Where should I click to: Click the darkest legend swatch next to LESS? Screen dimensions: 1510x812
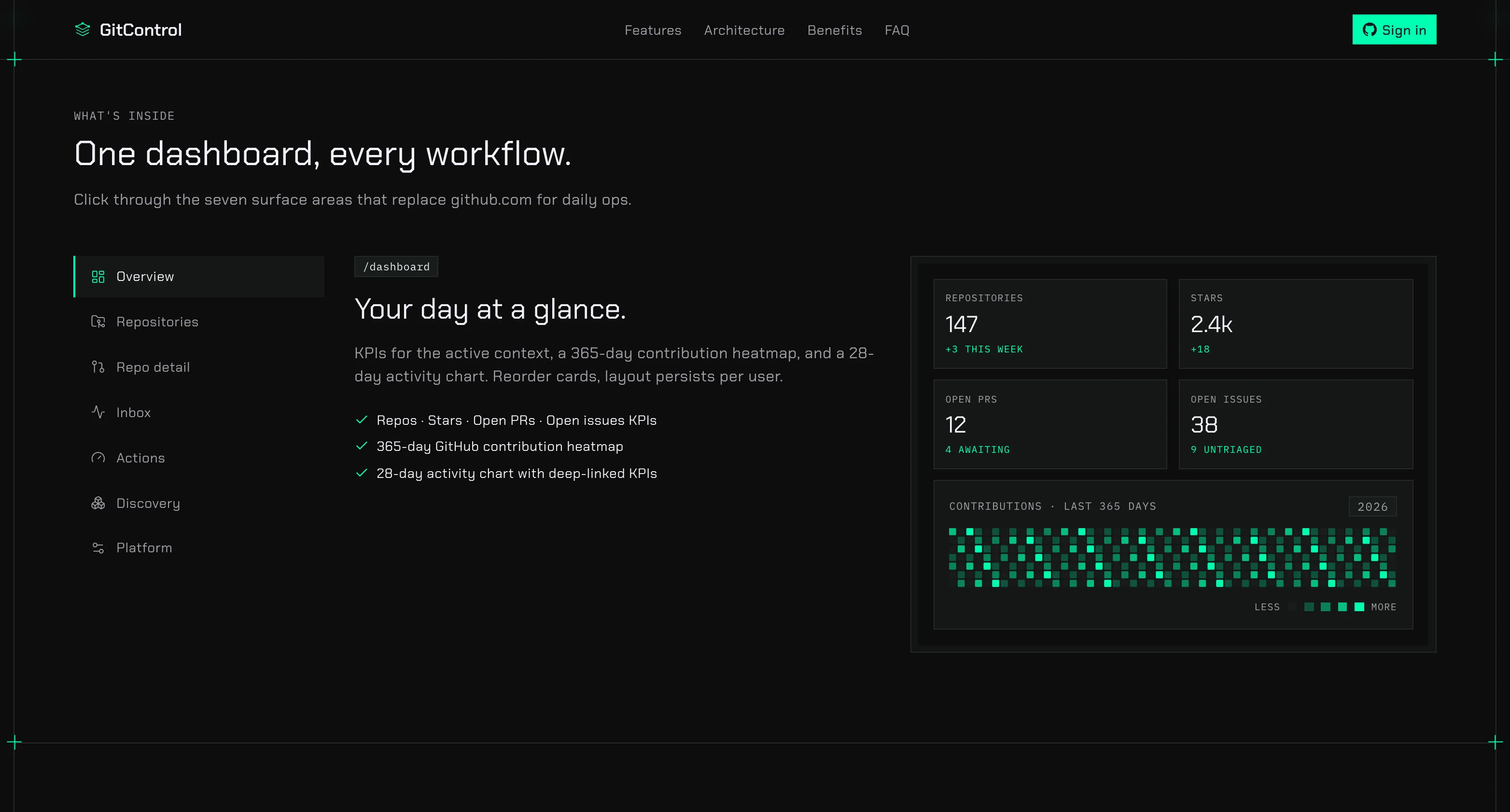1292,607
